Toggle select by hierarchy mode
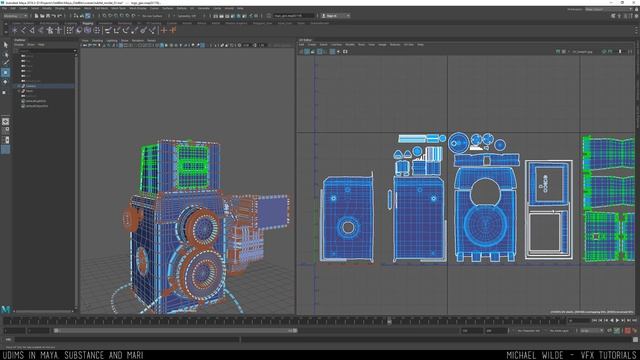 click(x=76, y=16)
